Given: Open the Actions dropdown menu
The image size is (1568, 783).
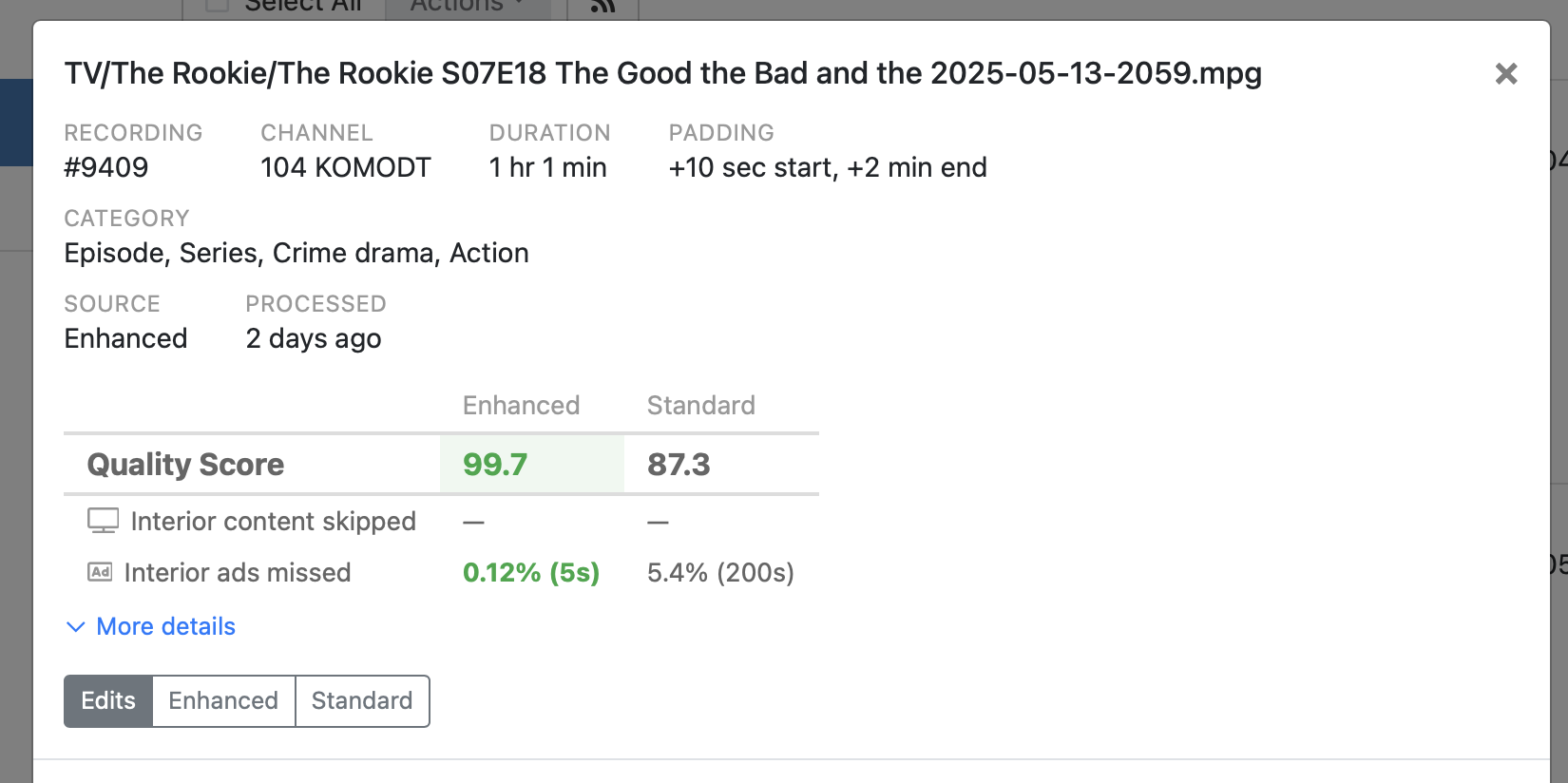Looking at the screenshot, I should point(467,6).
